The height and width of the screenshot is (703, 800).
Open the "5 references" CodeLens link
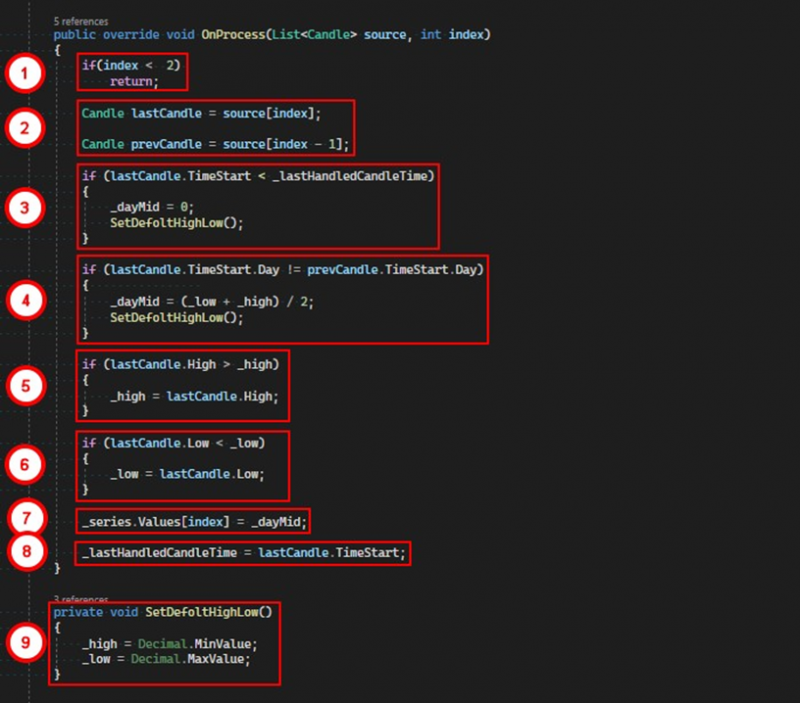[x=81, y=21]
